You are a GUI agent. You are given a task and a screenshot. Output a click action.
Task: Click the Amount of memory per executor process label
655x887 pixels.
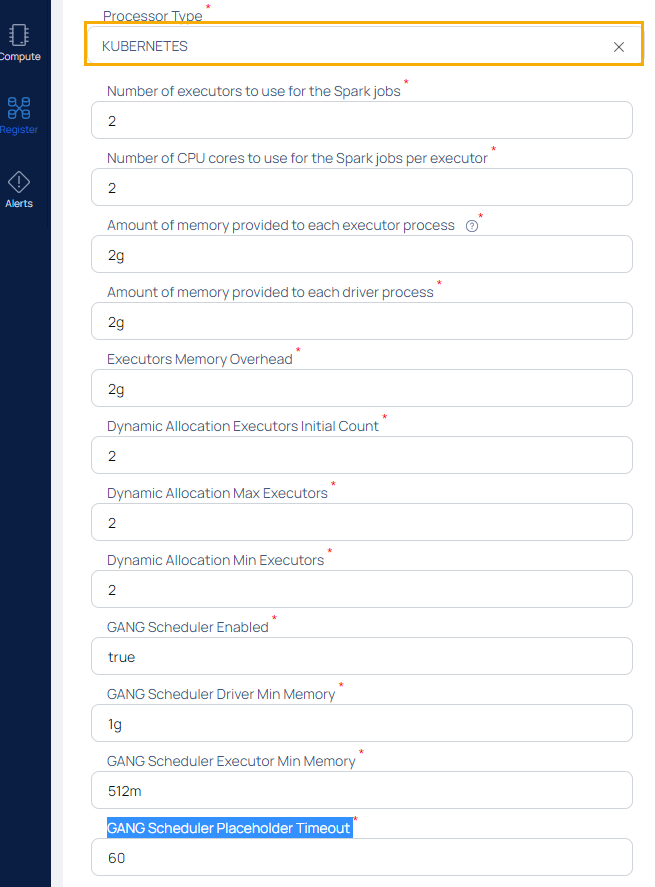point(281,225)
